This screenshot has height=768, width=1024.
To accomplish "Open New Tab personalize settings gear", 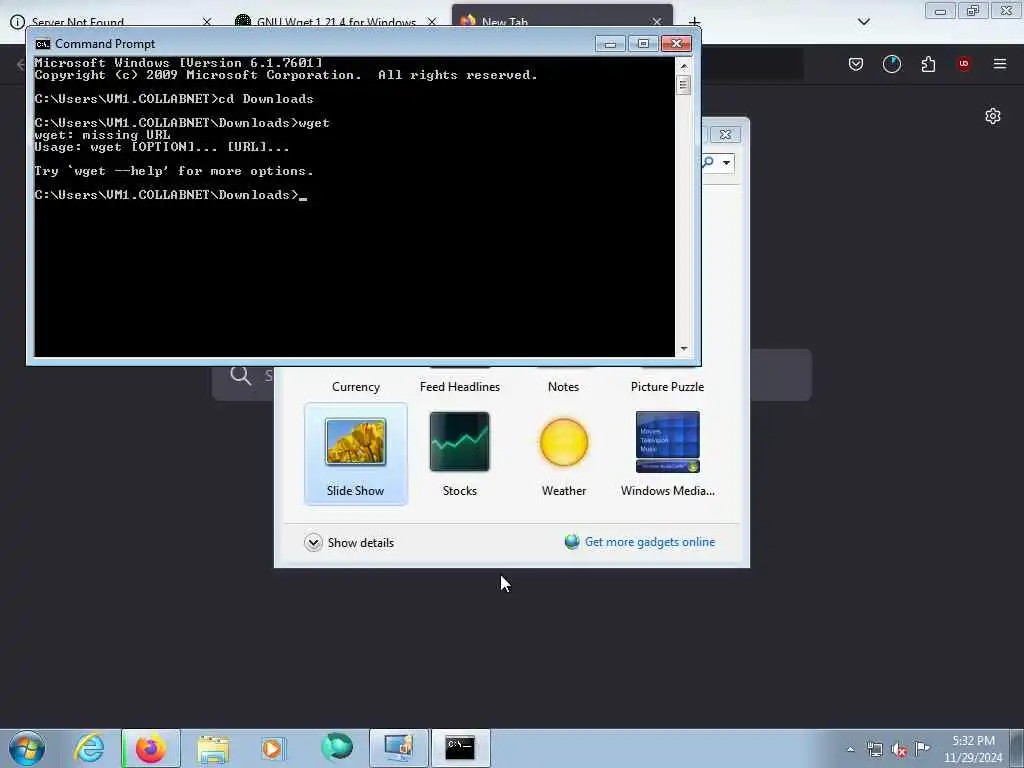I will [x=993, y=116].
